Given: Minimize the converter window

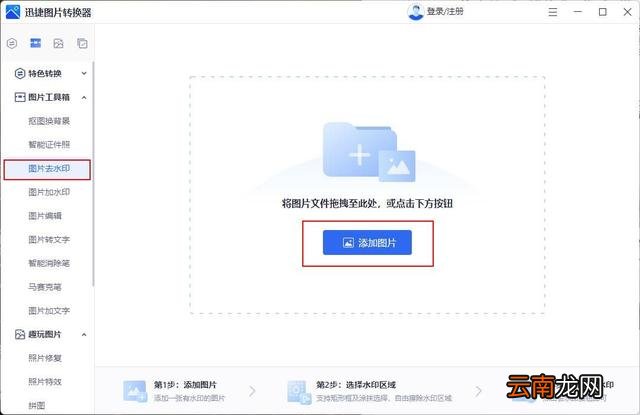Looking at the screenshot, I should pyautogui.click(x=578, y=12).
